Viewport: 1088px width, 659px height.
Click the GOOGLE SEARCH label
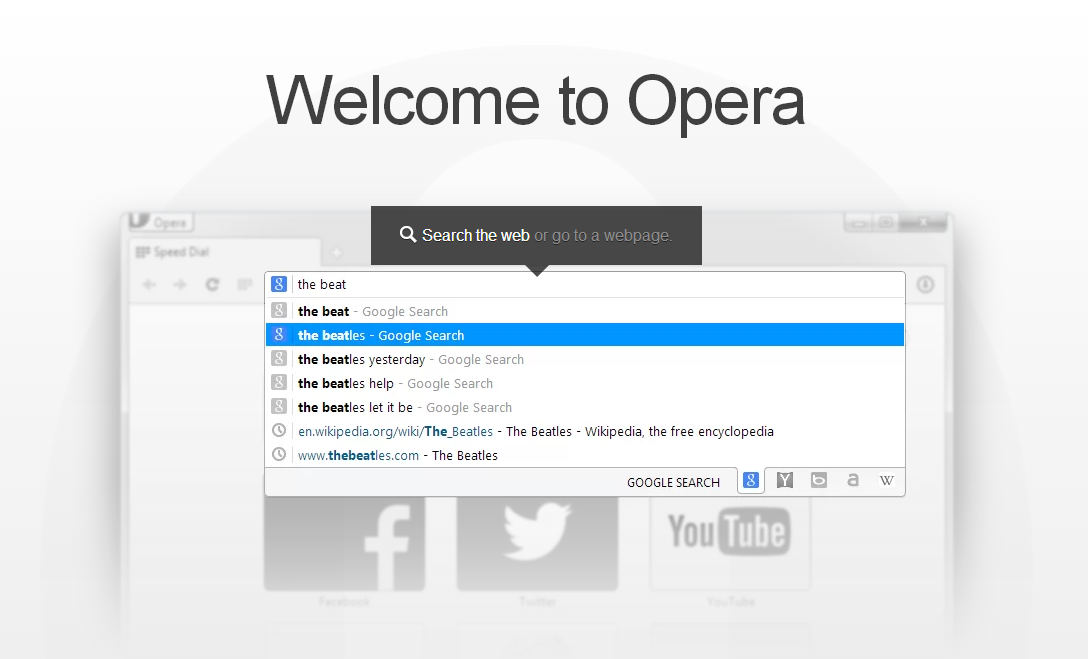coord(673,482)
